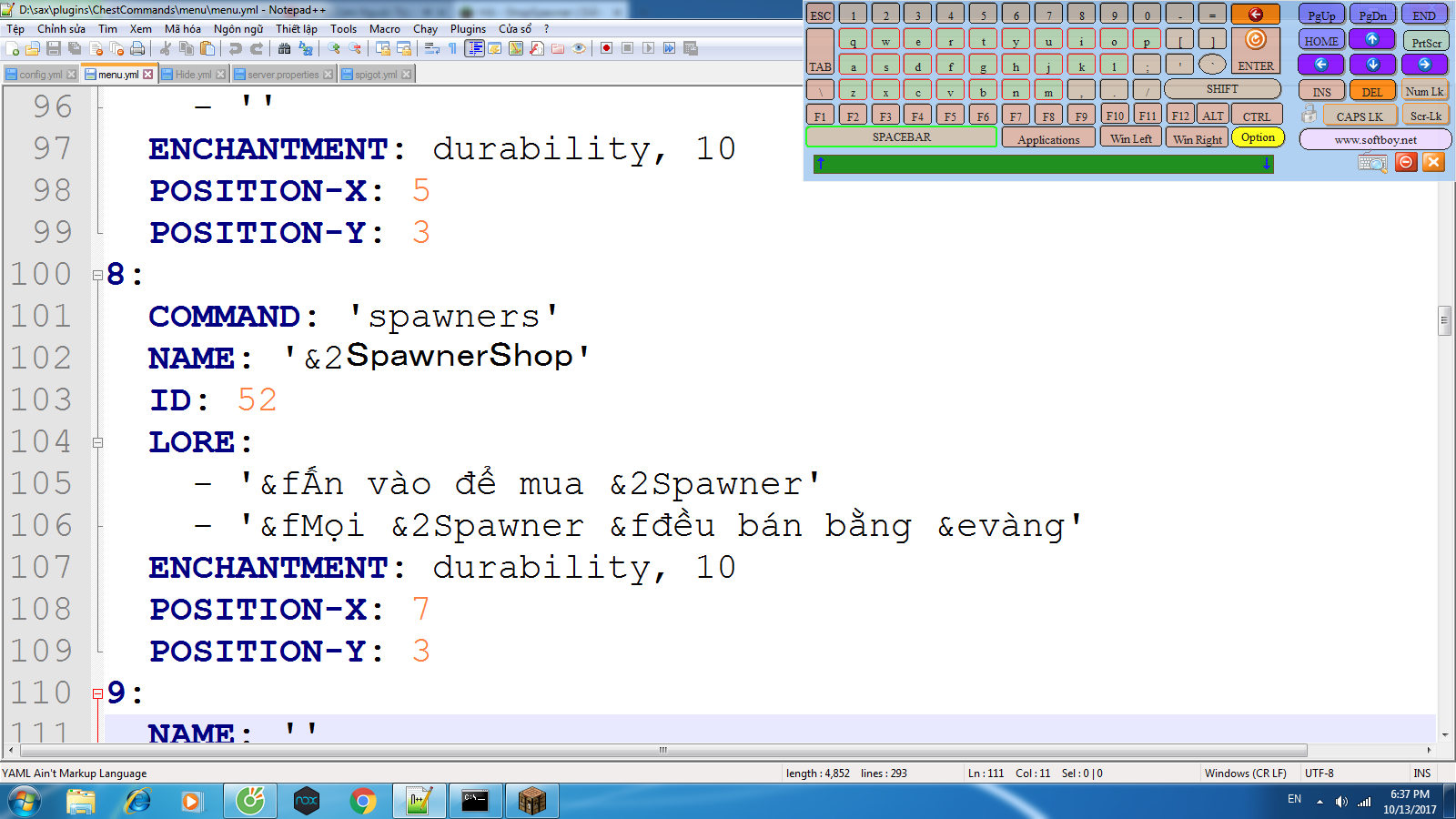Click the virtual keyboard magnifier icon
This screenshot has height=819, width=1456.
1371,163
